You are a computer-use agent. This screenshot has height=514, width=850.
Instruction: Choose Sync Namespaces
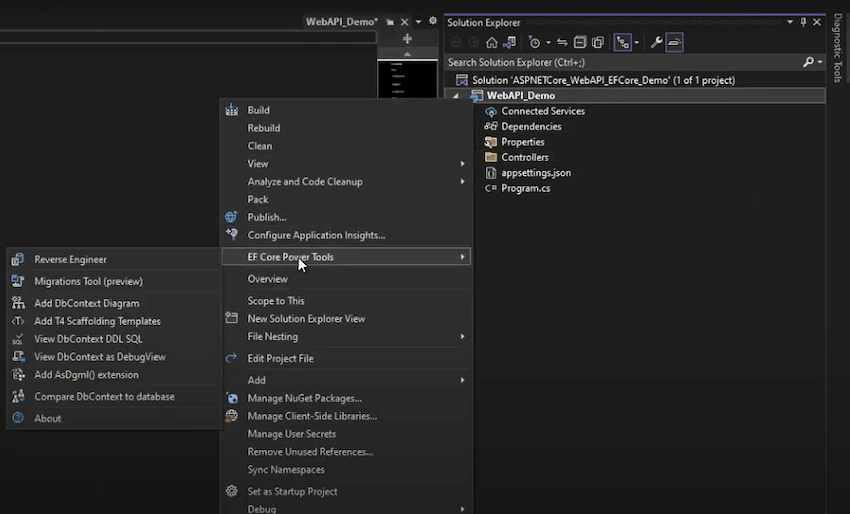pos(346,470)
